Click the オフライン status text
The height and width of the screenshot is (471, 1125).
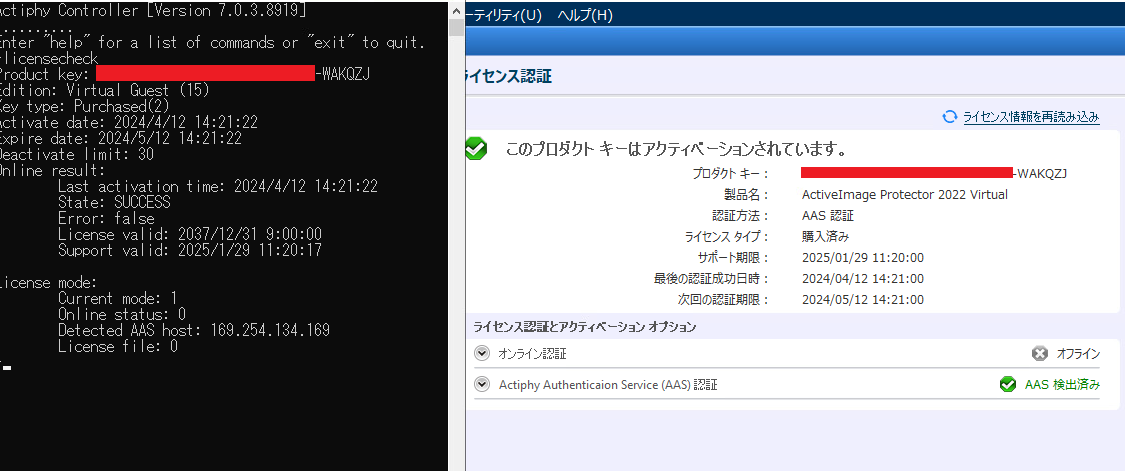click(1078, 353)
